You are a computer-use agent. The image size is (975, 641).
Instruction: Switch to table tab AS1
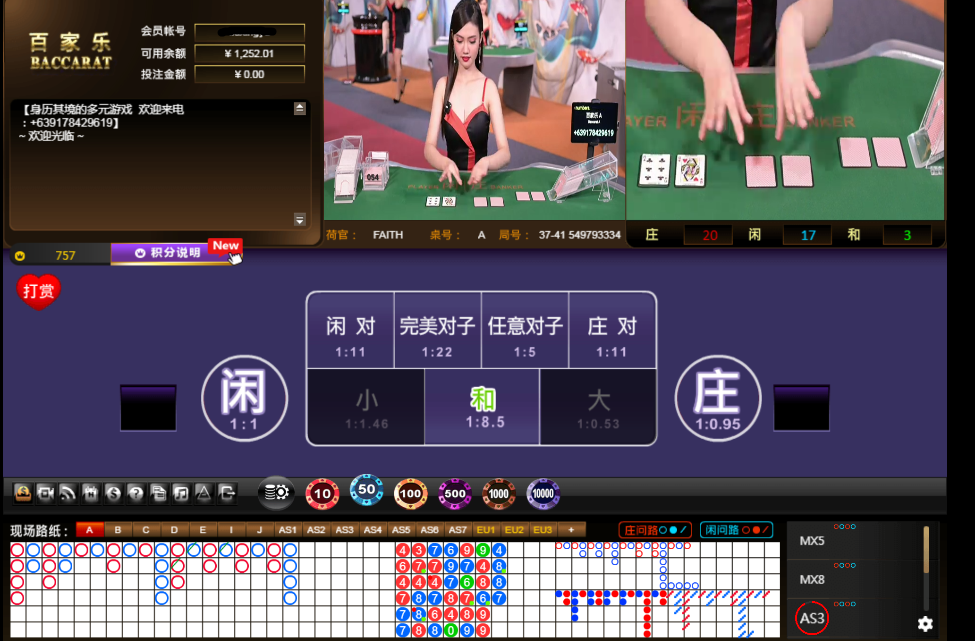288,530
